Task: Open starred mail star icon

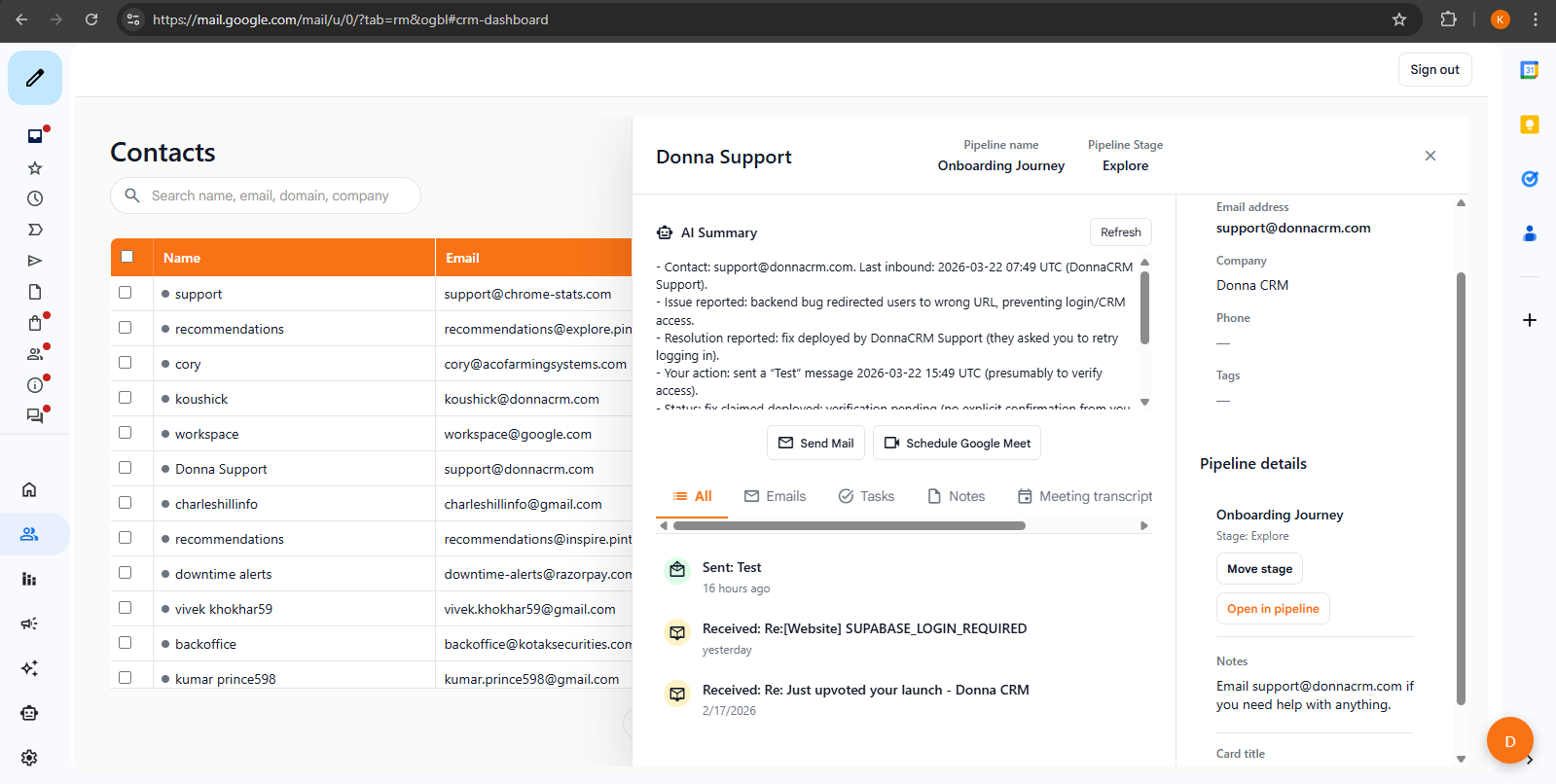Action: click(35, 168)
